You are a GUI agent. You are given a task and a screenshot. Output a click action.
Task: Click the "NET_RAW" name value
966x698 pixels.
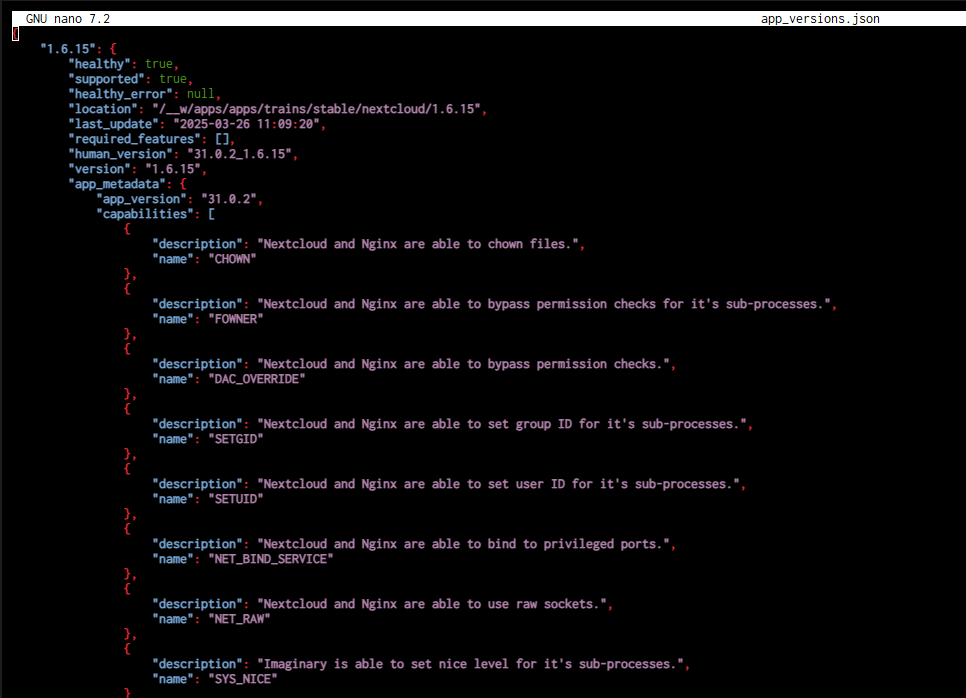click(x=239, y=619)
